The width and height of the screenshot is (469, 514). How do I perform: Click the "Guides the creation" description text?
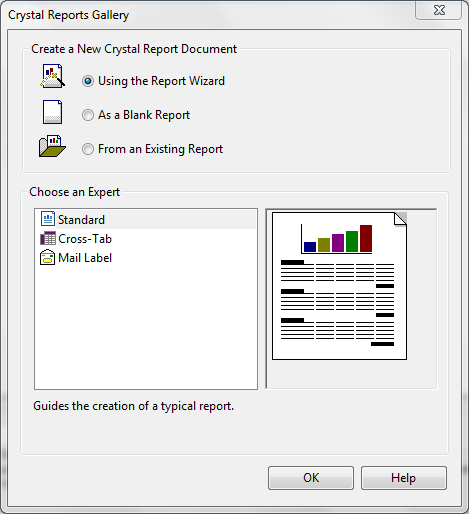click(133, 406)
